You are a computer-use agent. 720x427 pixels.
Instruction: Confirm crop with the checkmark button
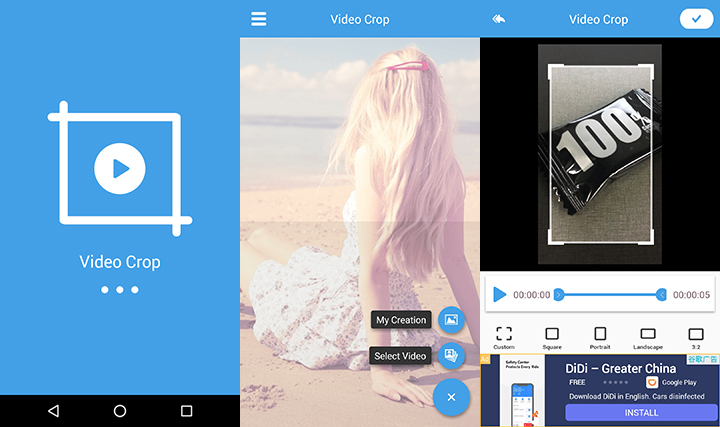696,19
